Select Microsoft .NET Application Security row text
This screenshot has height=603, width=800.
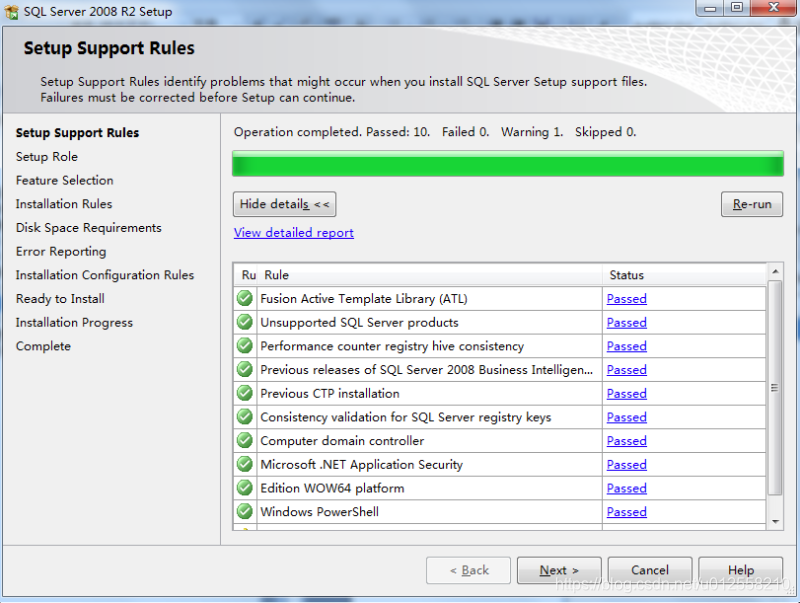point(361,465)
